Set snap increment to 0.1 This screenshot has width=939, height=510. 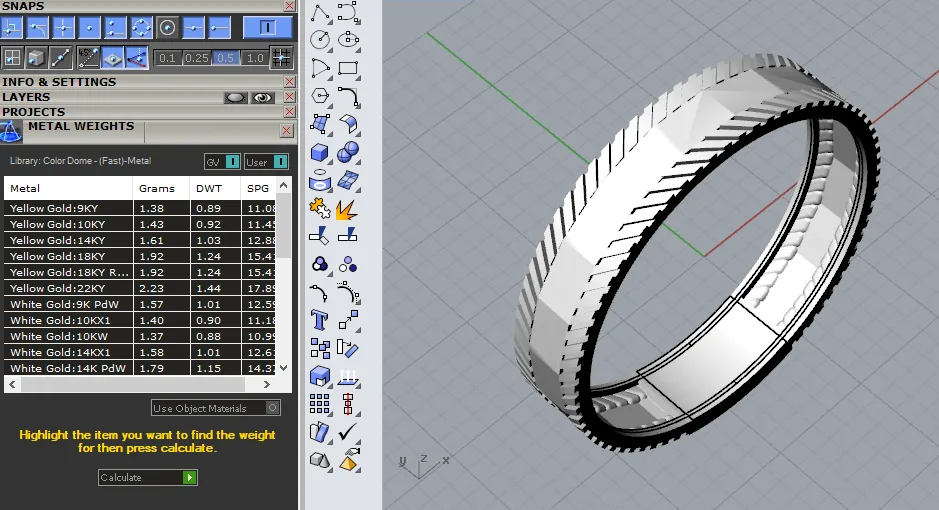pyautogui.click(x=167, y=58)
